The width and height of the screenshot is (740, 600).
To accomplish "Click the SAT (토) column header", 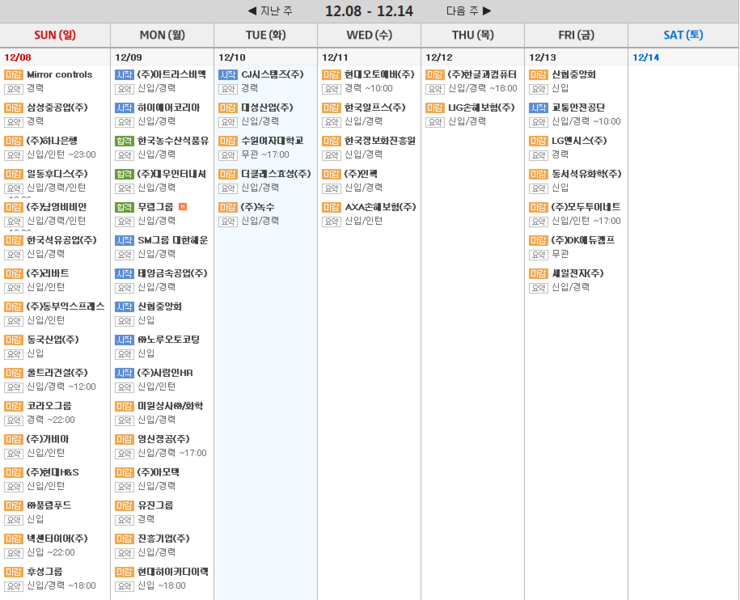I will pyautogui.click(x=683, y=35).
